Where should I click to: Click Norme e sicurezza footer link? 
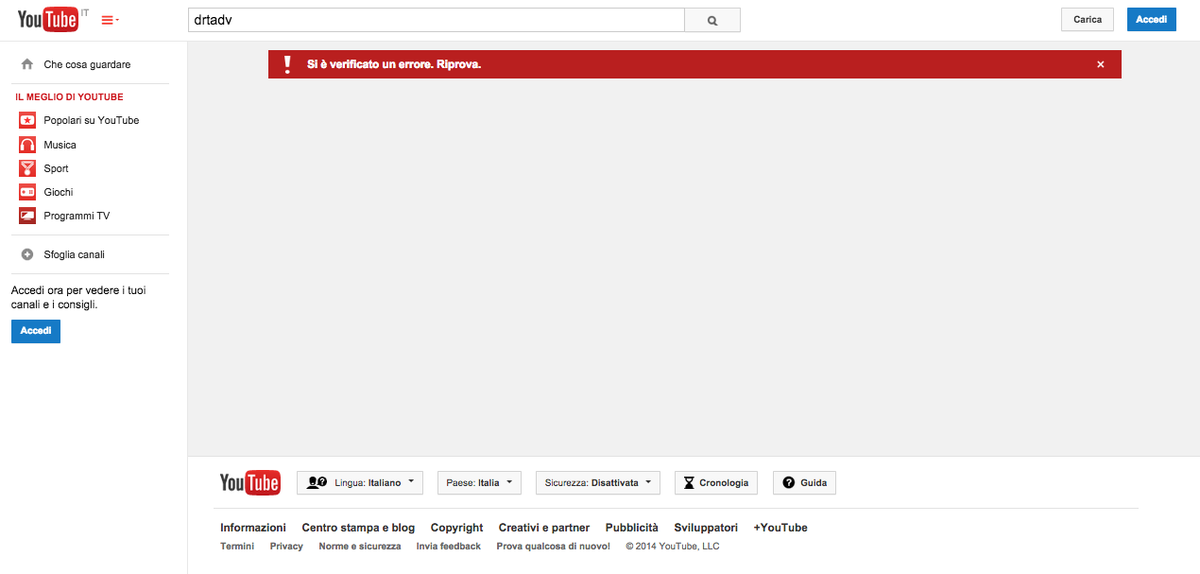[360, 546]
